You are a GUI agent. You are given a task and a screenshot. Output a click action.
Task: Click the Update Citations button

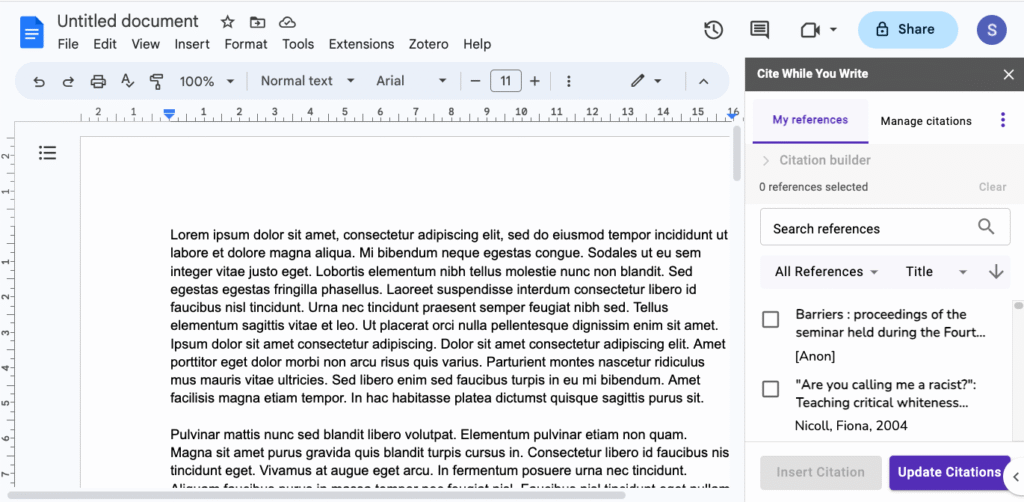(x=948, y=472)
